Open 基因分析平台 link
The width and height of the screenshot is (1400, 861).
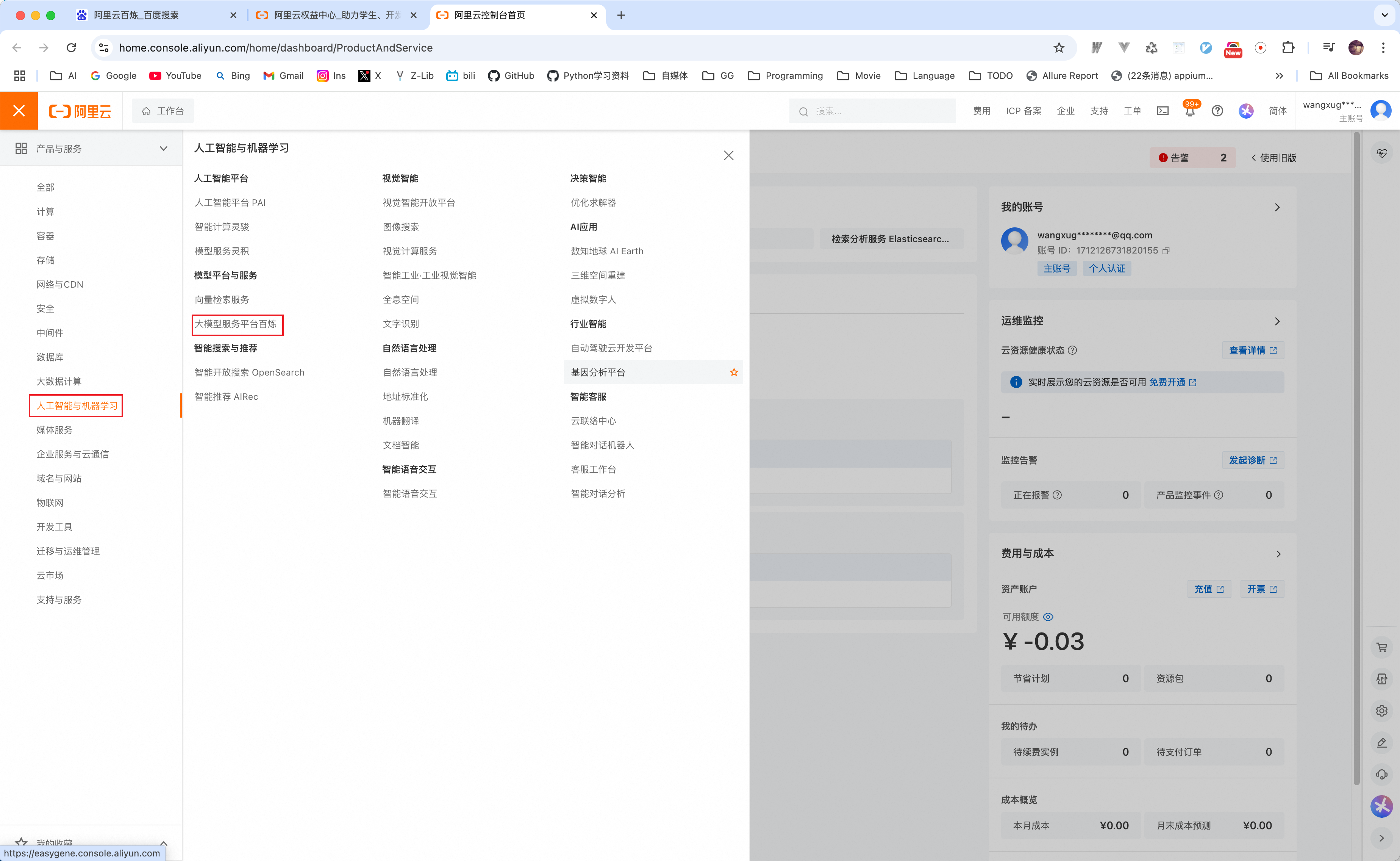[598, 373]
